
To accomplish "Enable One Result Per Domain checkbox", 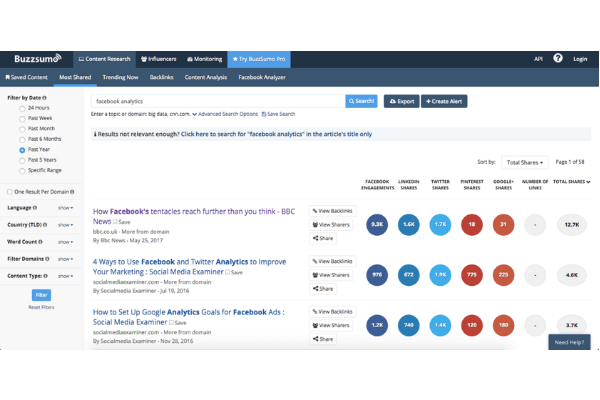I will (10, 192).
